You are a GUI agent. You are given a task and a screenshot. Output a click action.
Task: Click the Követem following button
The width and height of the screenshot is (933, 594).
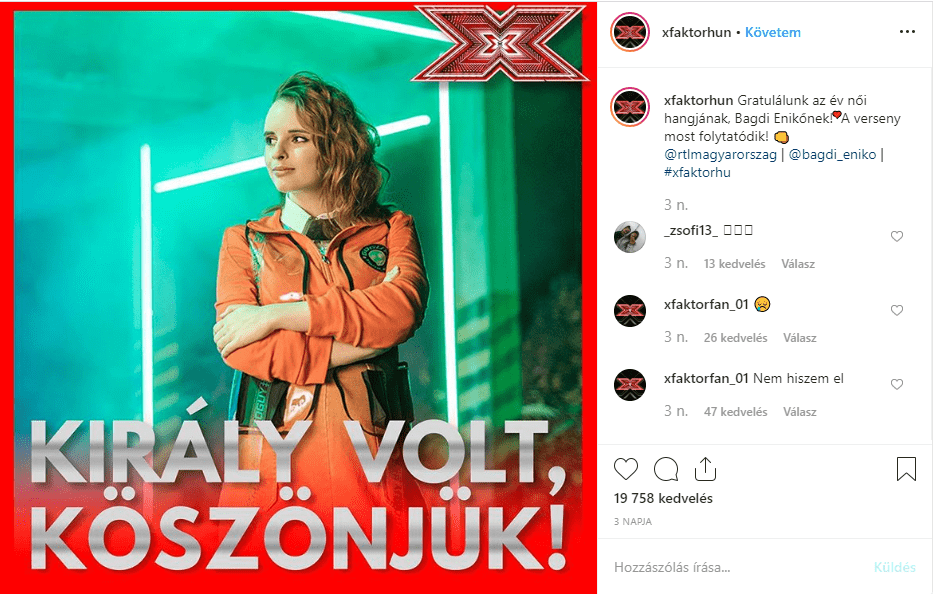click(x=772, y=32)
